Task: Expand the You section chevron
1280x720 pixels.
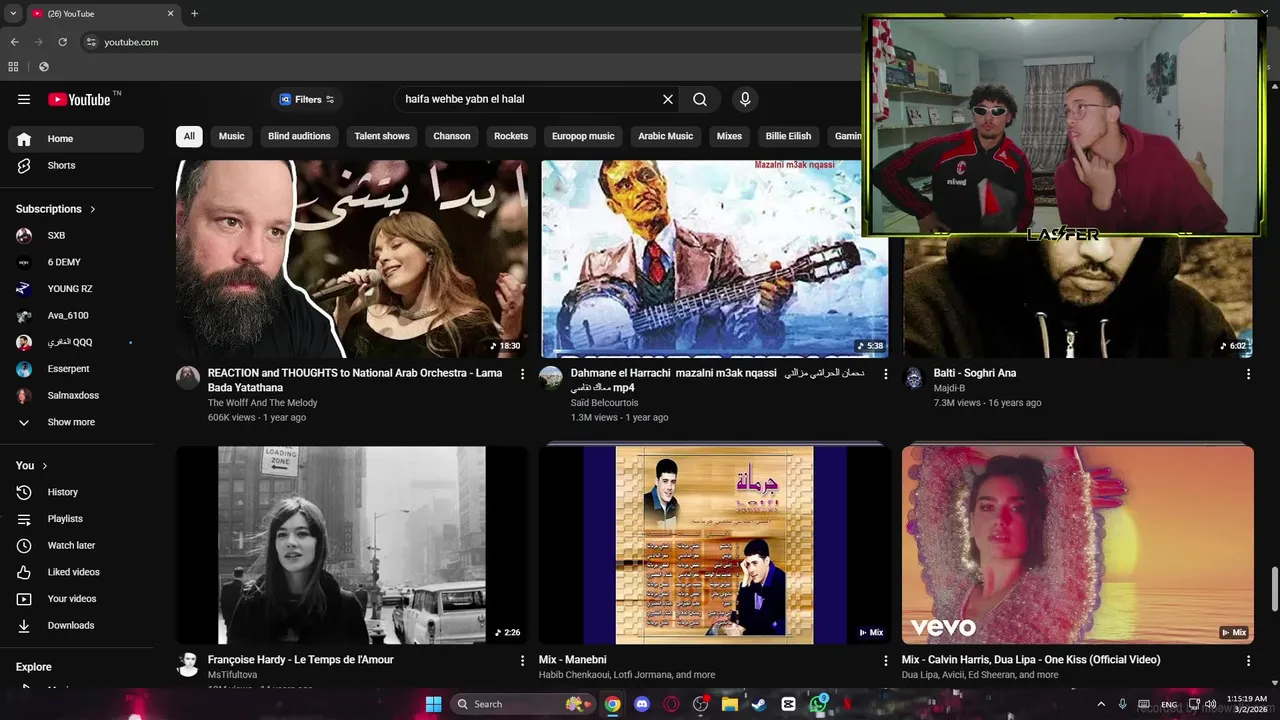Action: (45, 466)
